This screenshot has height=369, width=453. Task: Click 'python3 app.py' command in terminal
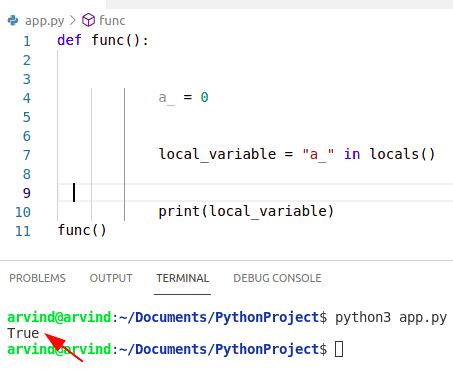pyautogui.click(x=391, y=318)
